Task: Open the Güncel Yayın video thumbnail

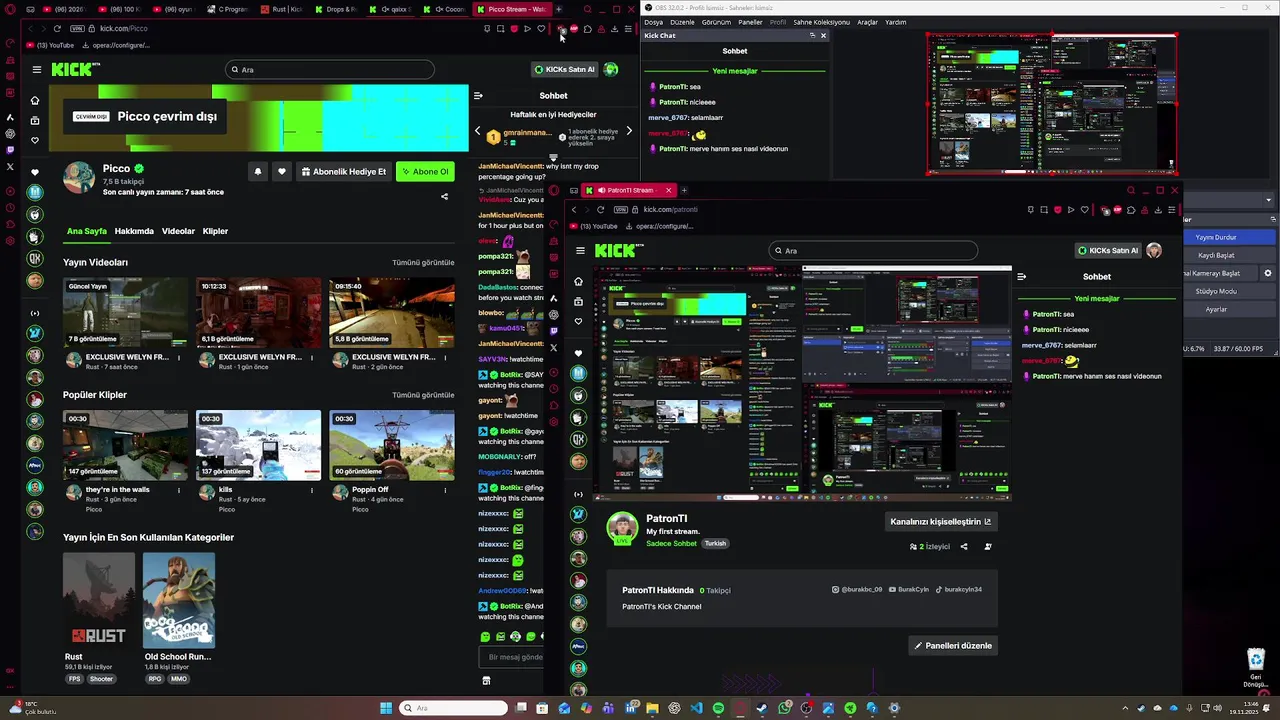Action: (125, 313)
